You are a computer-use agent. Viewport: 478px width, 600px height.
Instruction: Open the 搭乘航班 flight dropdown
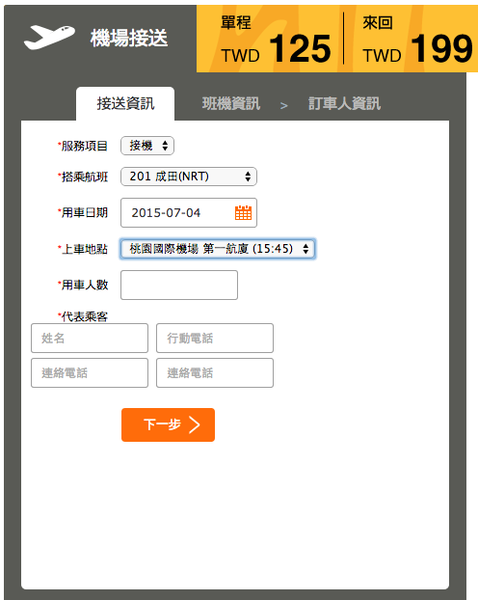click(x=189, y=176)
